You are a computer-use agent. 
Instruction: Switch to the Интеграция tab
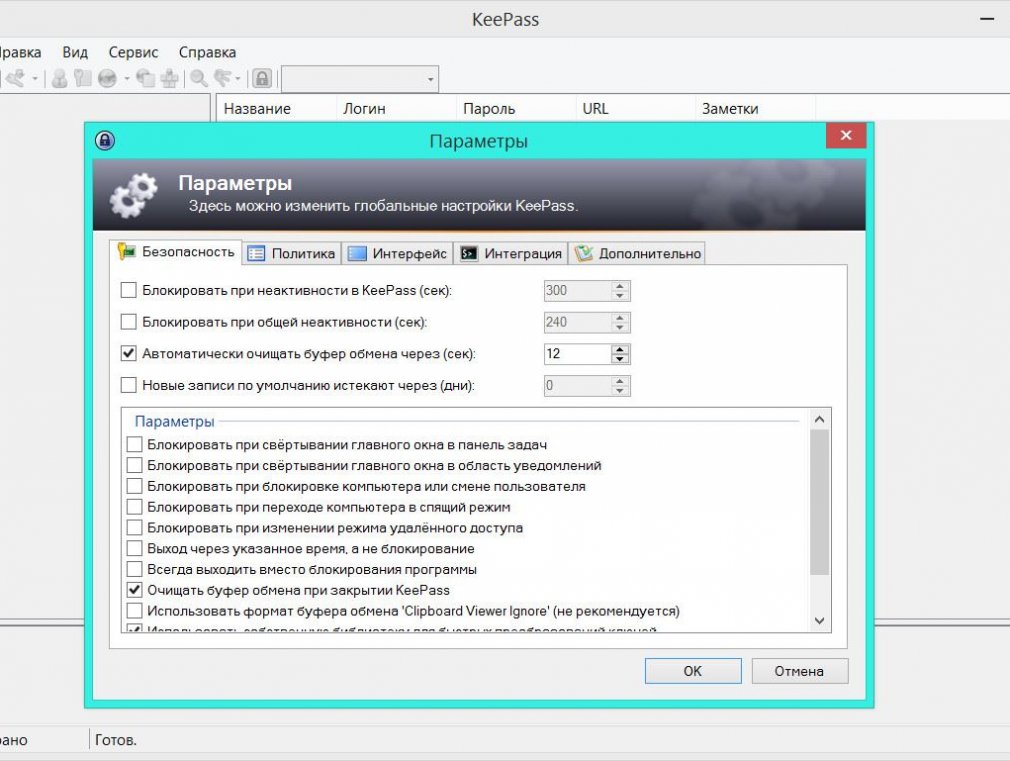[511, 254]
